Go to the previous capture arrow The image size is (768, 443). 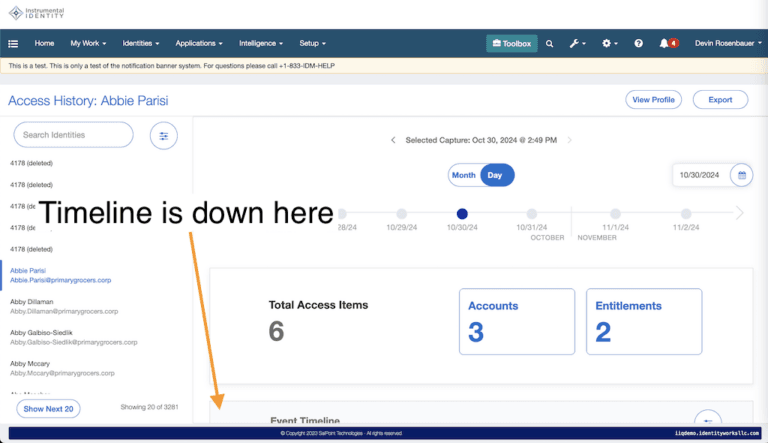click(x=393, y=140)
